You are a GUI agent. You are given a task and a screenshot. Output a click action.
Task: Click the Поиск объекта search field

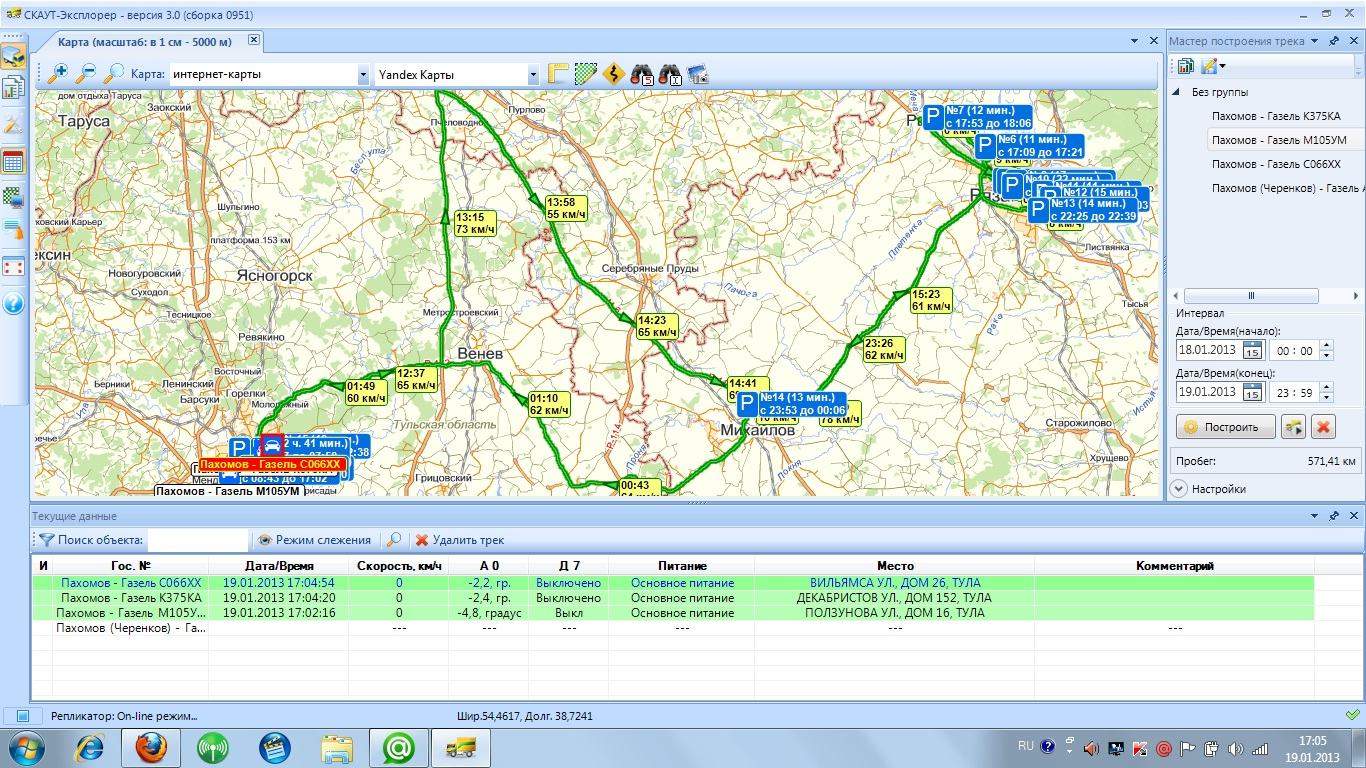(198, 540)
